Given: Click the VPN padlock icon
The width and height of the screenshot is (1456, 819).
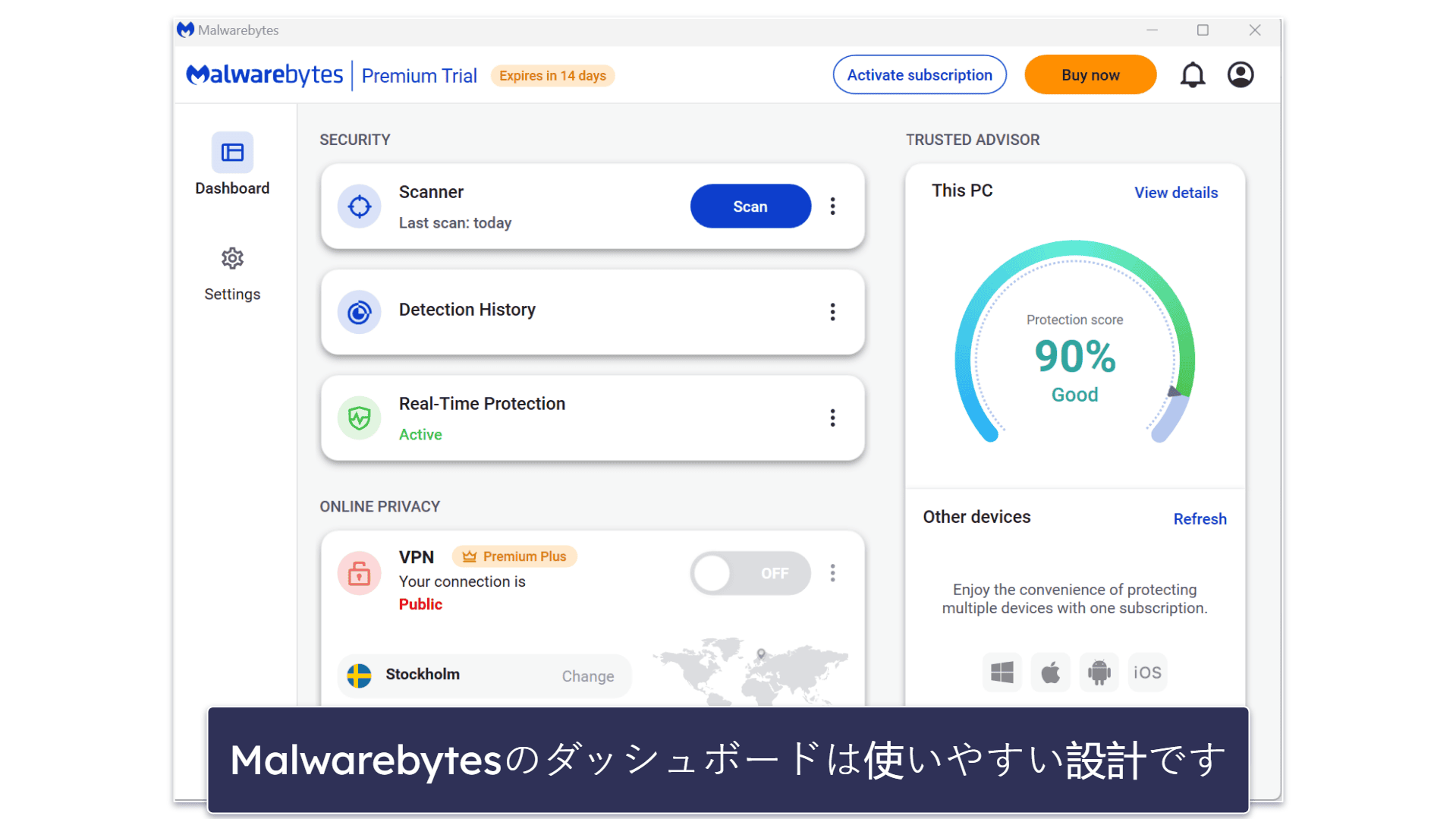Looking at the screenshot, I should click(359, 573).
